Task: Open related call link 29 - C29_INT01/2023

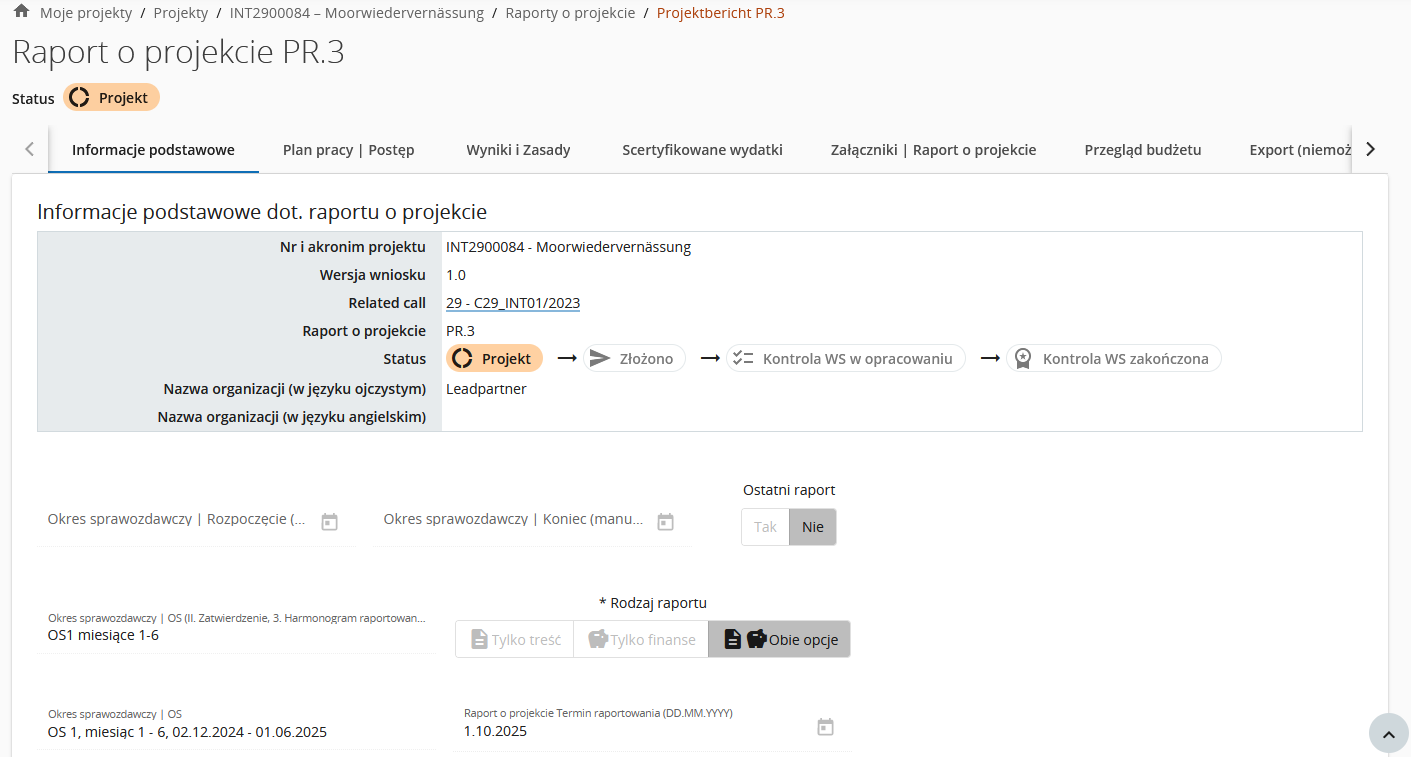Action: coord(513,303)
